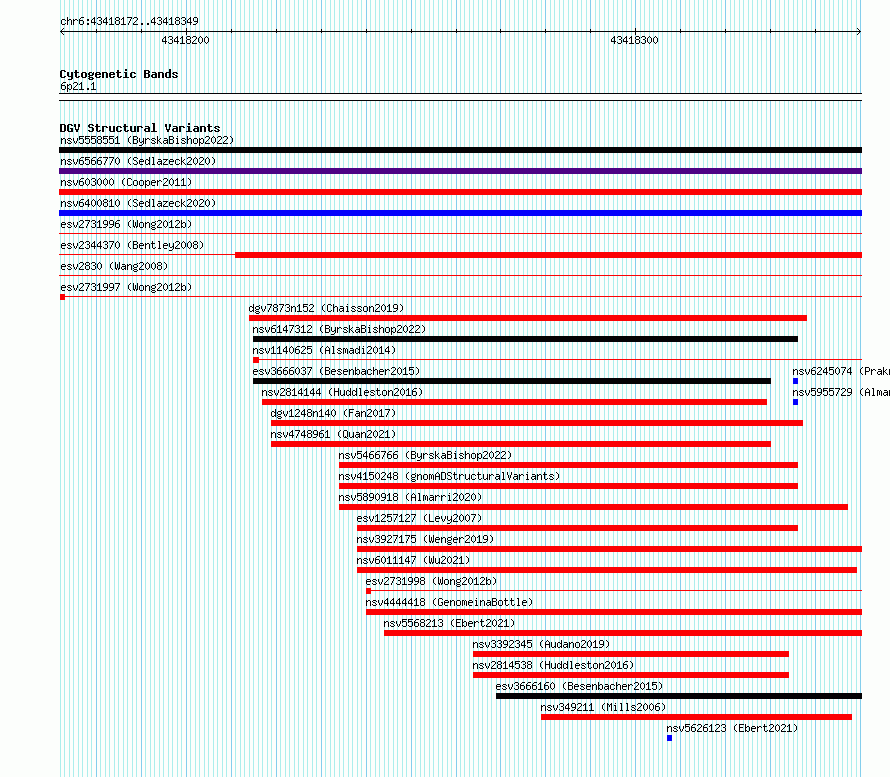Click dgv1248n140 (Fan2017) label
Screen dimensions: 890x777
coord(333,413)
